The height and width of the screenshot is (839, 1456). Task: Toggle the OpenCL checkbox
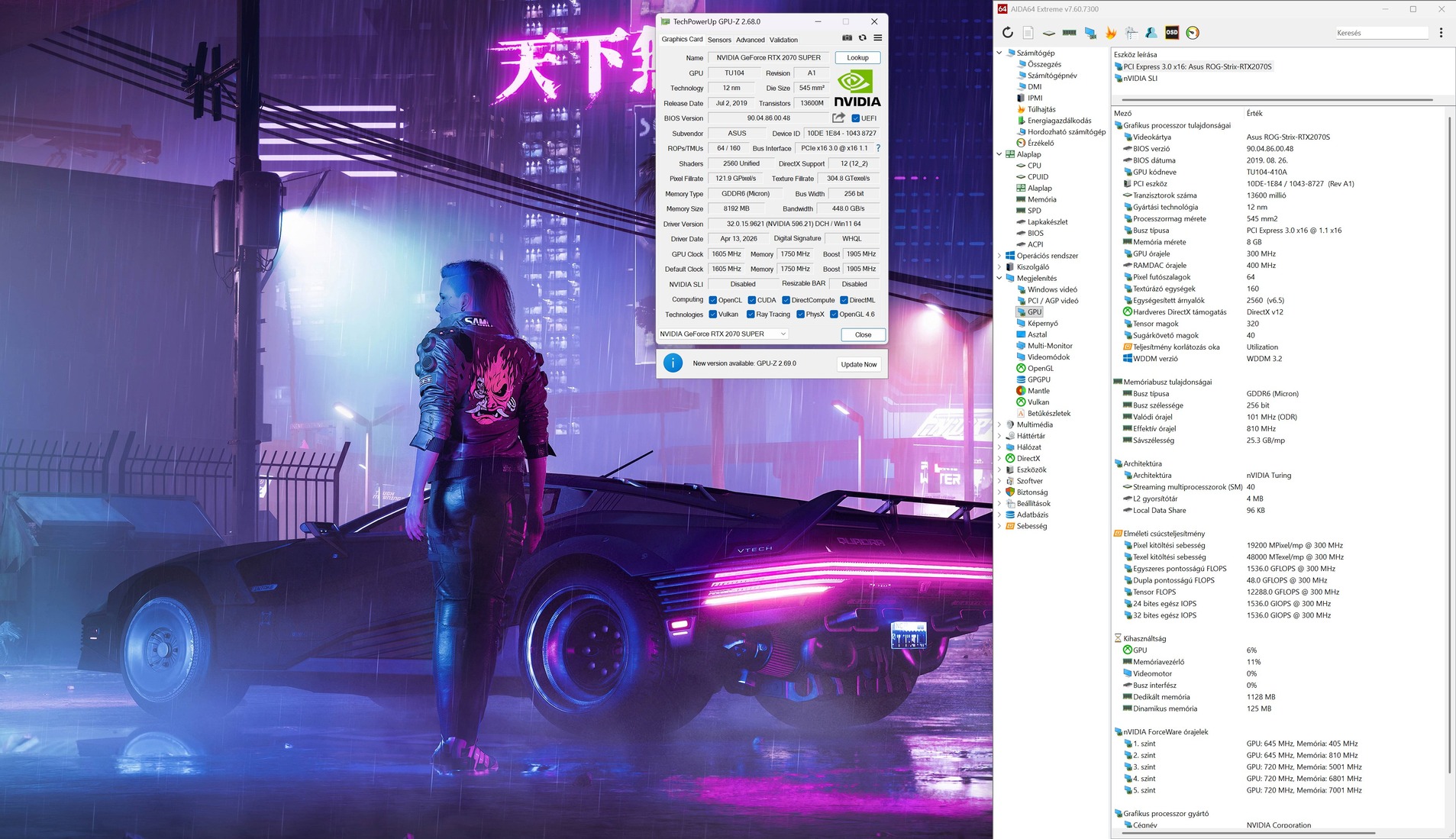click(x=712, y=300)
